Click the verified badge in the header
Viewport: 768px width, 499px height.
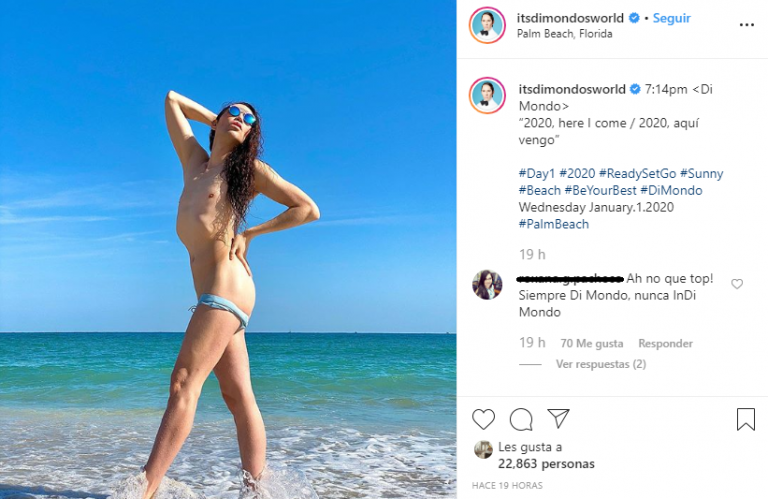(634, 18)
